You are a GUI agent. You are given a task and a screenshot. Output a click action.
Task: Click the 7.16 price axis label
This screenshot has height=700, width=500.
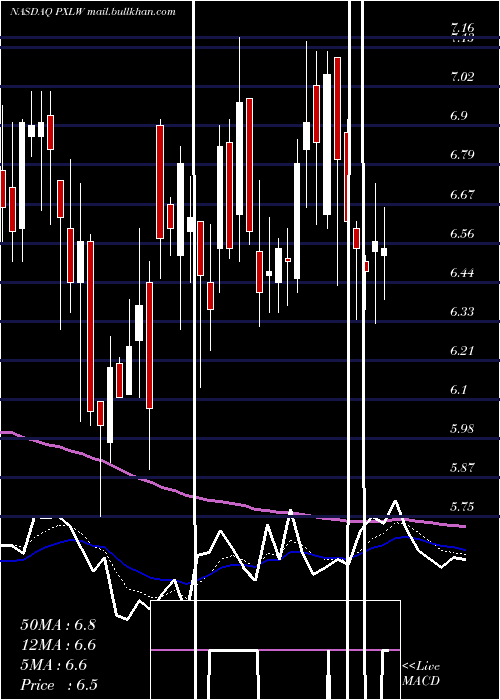pos(462,29)
